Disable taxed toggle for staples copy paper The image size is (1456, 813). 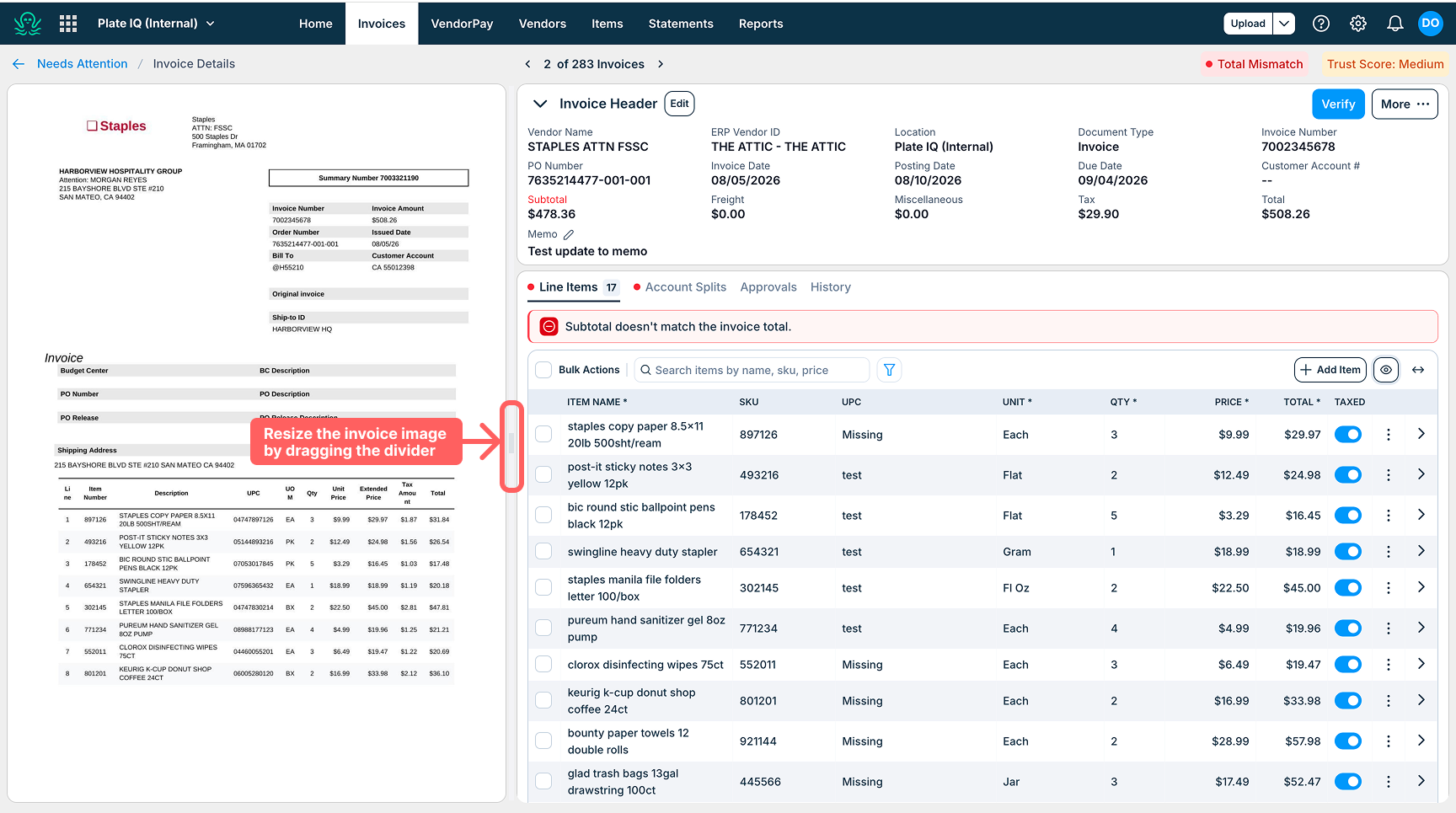pyautogui.click(x=1348, y=435)
